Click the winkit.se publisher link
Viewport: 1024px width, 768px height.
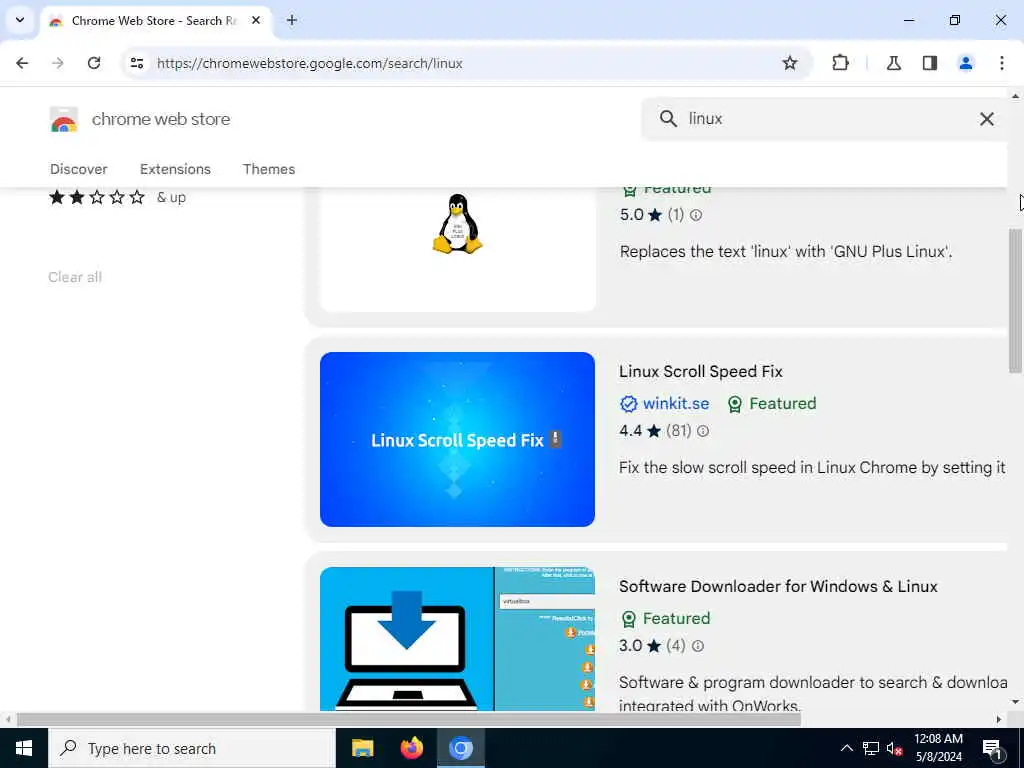pos(676,404)
